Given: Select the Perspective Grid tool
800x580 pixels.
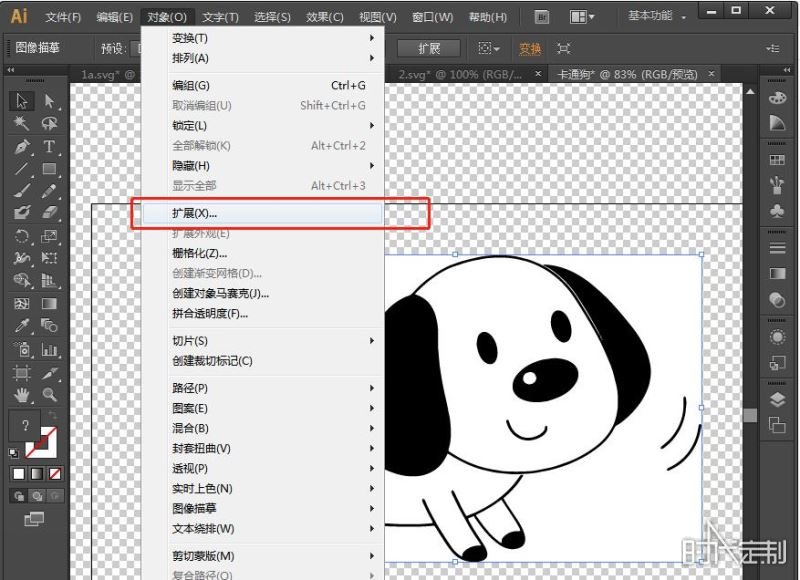Looking at the screenshot, I should pos(49,280).
